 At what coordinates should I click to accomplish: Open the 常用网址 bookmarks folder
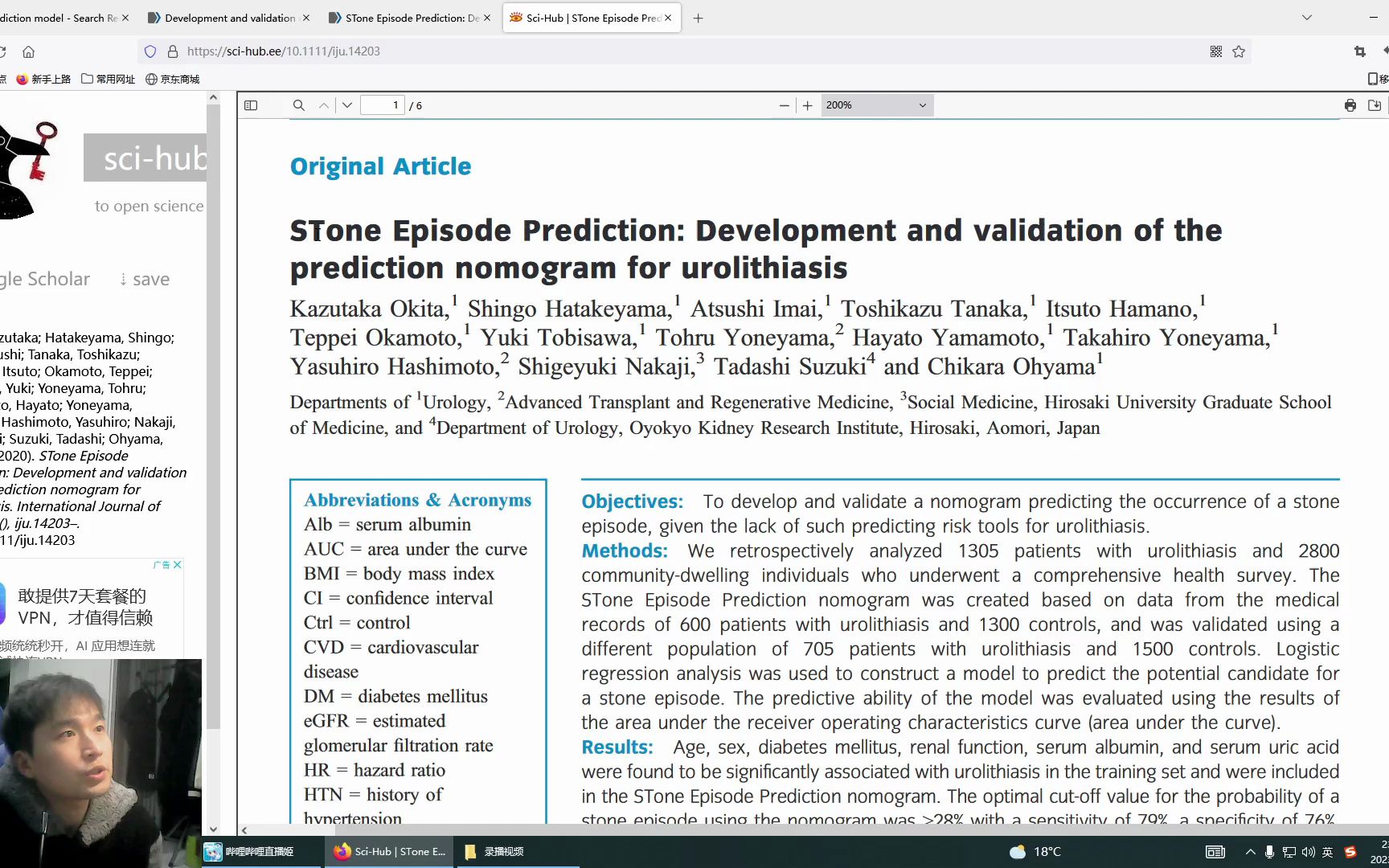[x=108, y=79]
